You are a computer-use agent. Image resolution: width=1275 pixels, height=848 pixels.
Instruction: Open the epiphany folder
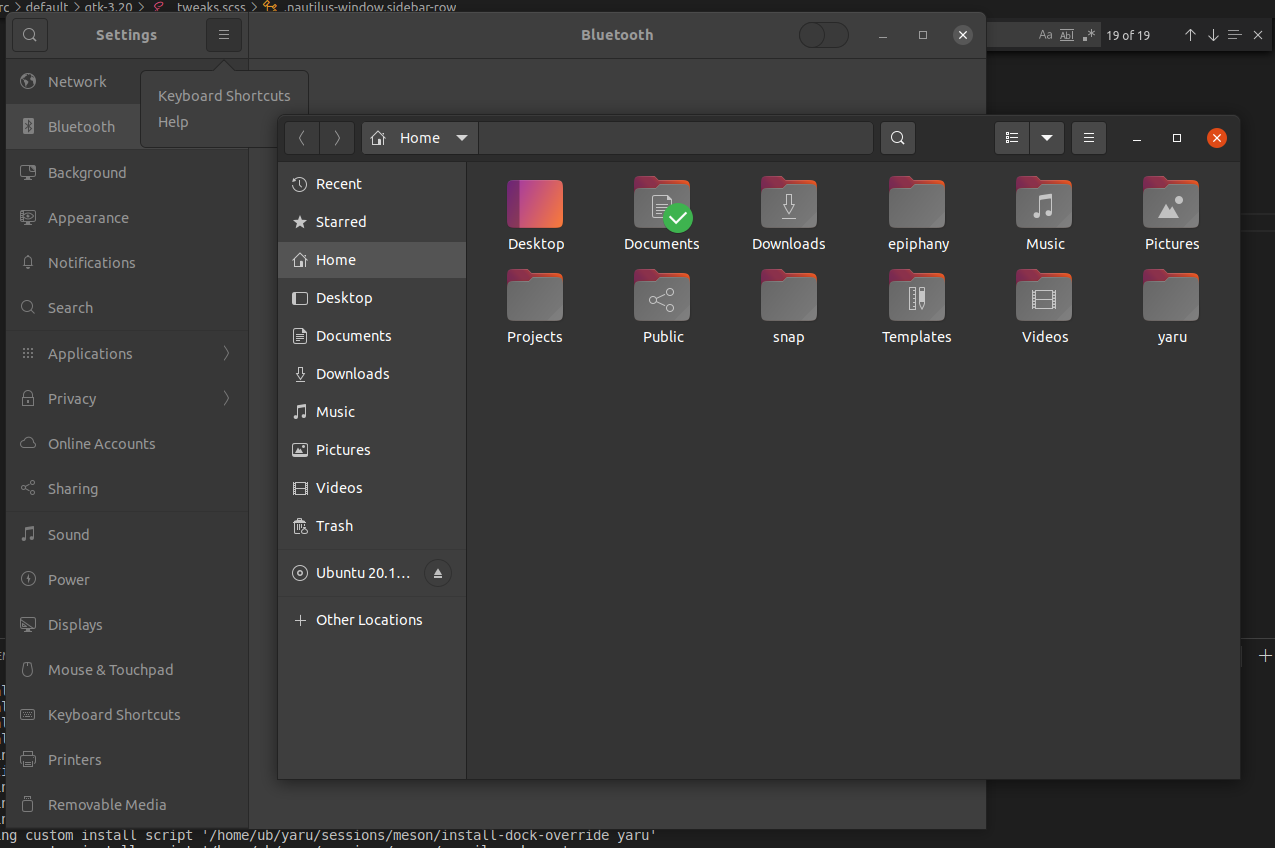917,203
